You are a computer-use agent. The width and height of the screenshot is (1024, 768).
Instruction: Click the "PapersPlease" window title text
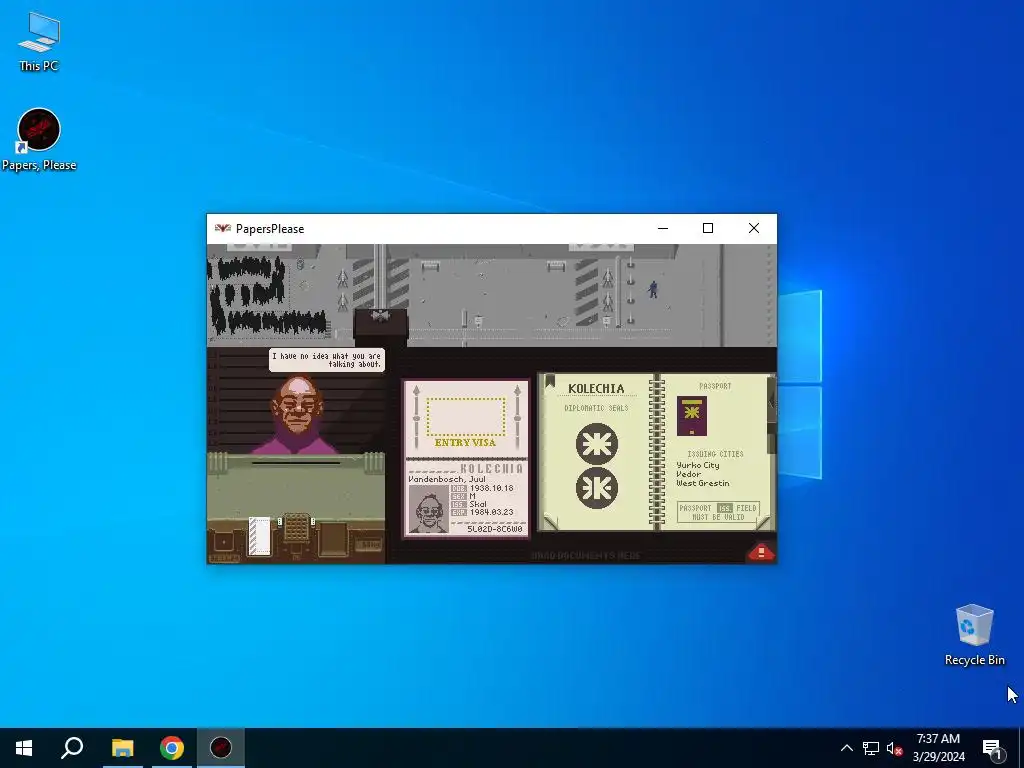tap(270, 229)
